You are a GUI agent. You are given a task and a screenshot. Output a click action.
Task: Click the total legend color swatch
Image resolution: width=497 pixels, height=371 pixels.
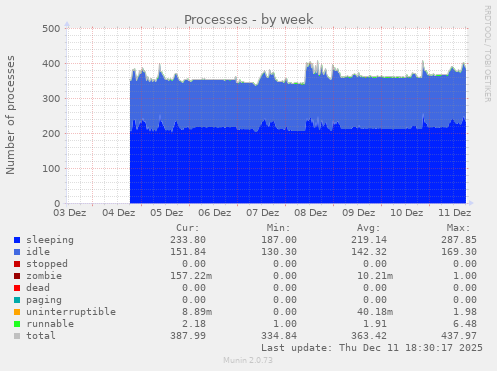(x=17, y=336)
